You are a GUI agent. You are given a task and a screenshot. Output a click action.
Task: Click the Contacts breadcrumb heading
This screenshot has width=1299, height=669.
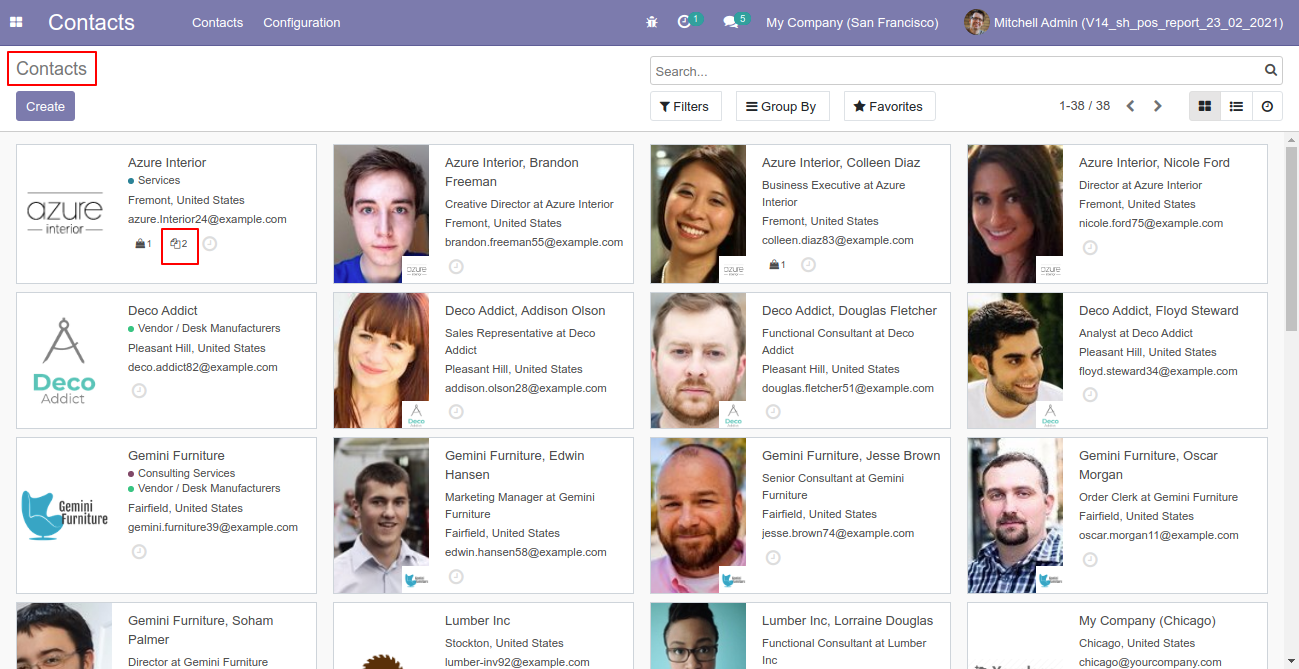(51, 68)
